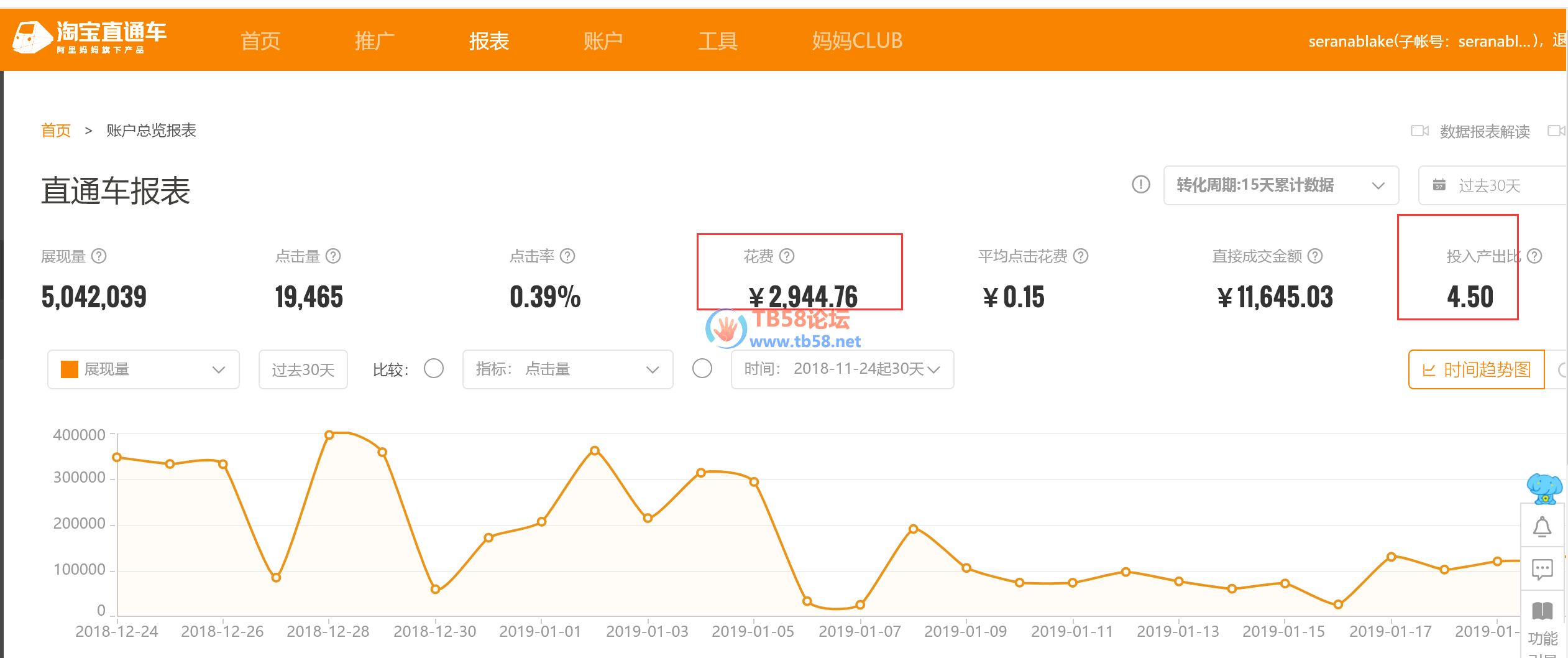Viewport: 1568px width, 658px height.
Task: Click the Taobao Zhitongche logo
Action: [89, 37]
